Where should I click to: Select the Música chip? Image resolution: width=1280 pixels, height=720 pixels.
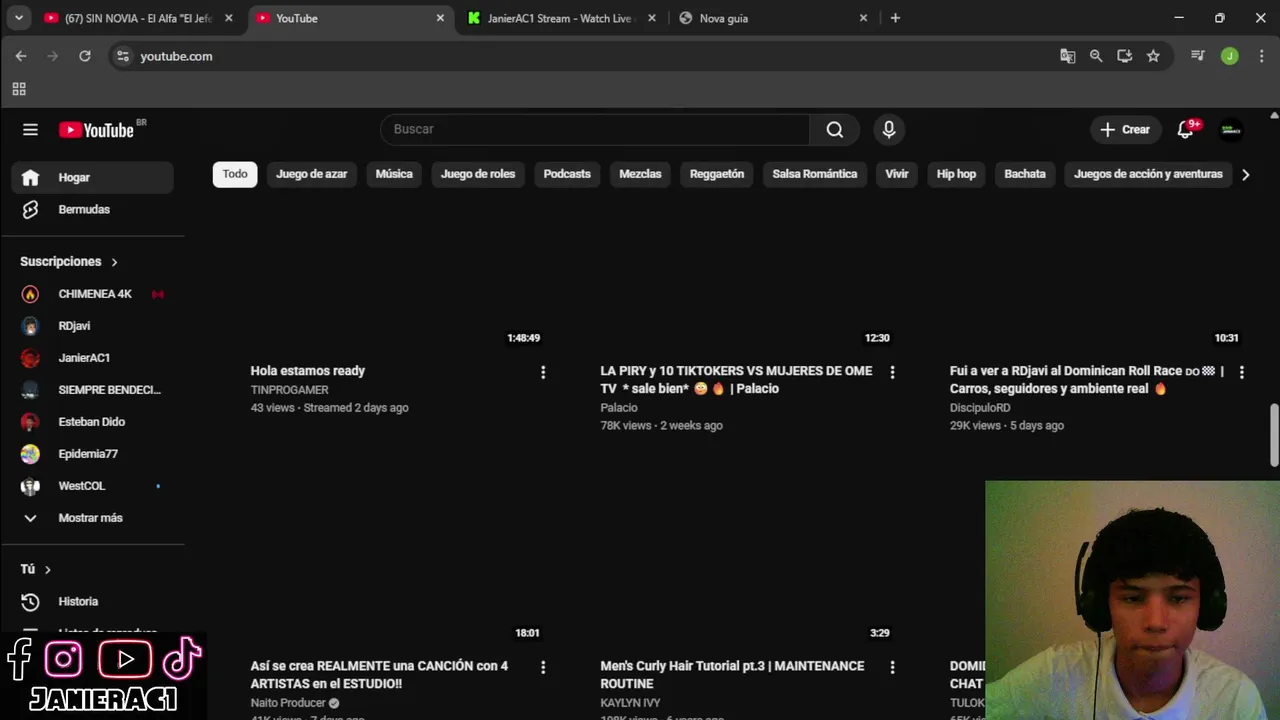(394, 174)
